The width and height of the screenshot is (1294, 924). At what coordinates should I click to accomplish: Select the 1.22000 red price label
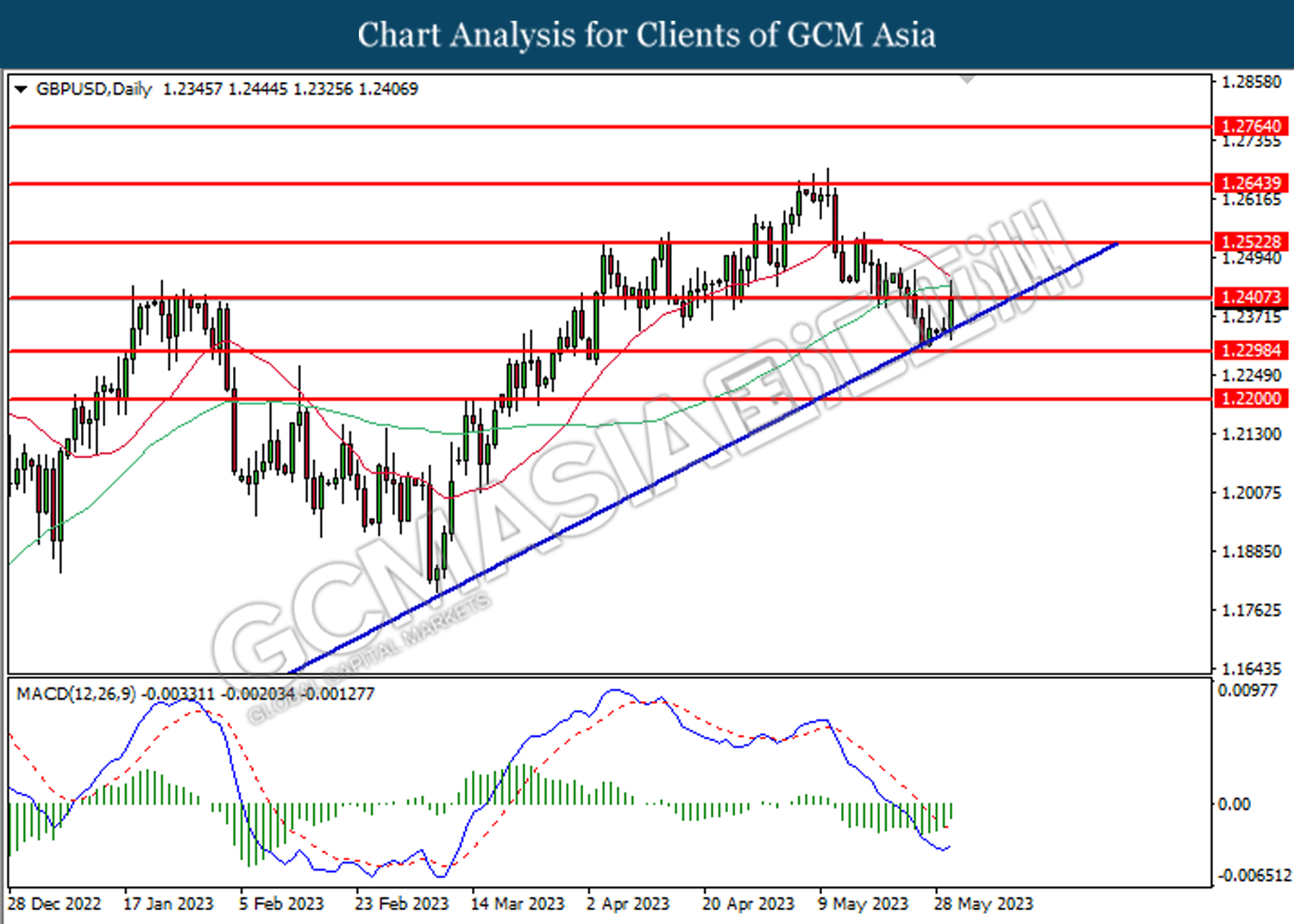pos(1252,399)
